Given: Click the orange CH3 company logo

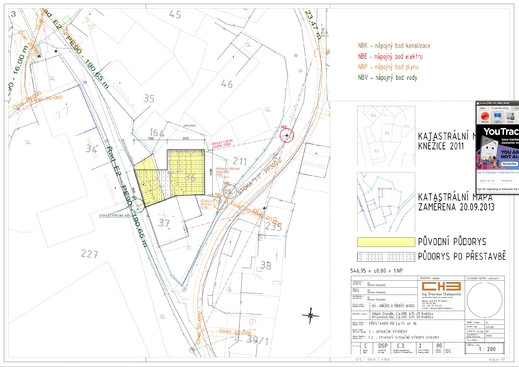Looking at the screenshot, I should tap(441, 286).
